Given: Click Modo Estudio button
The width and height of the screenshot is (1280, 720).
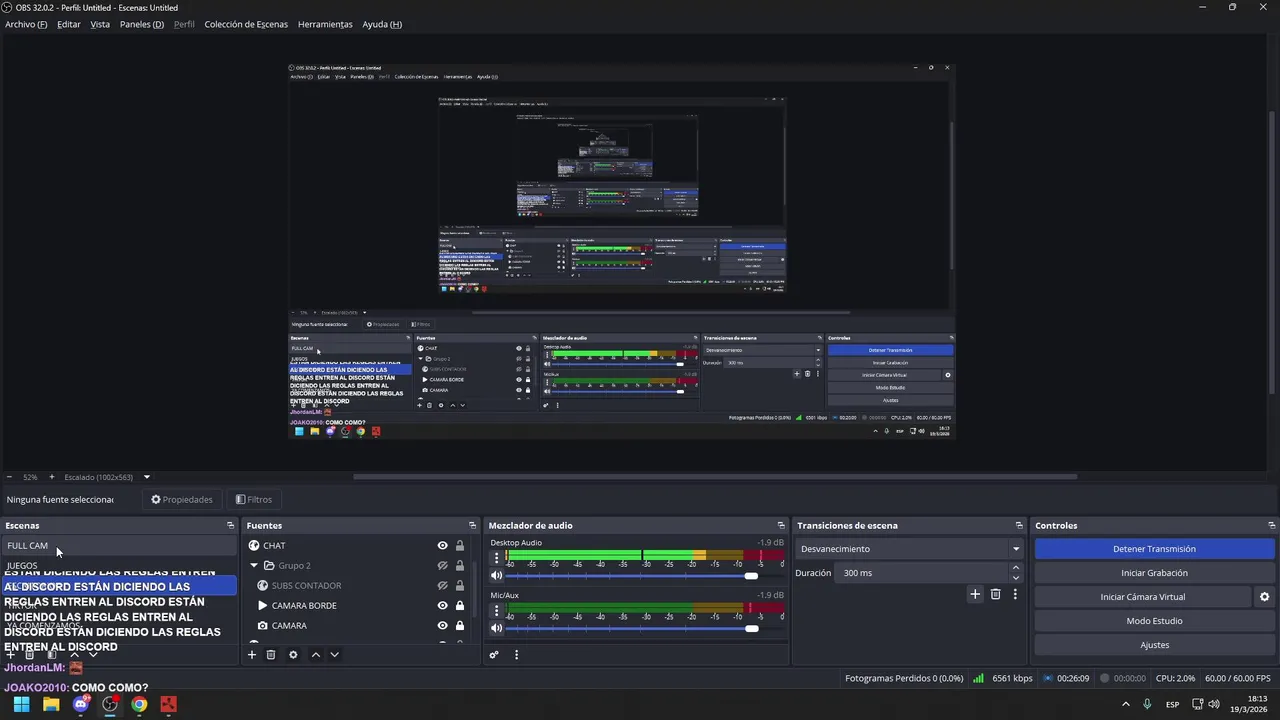Looking at the screenshot, I should point(1154,621).
